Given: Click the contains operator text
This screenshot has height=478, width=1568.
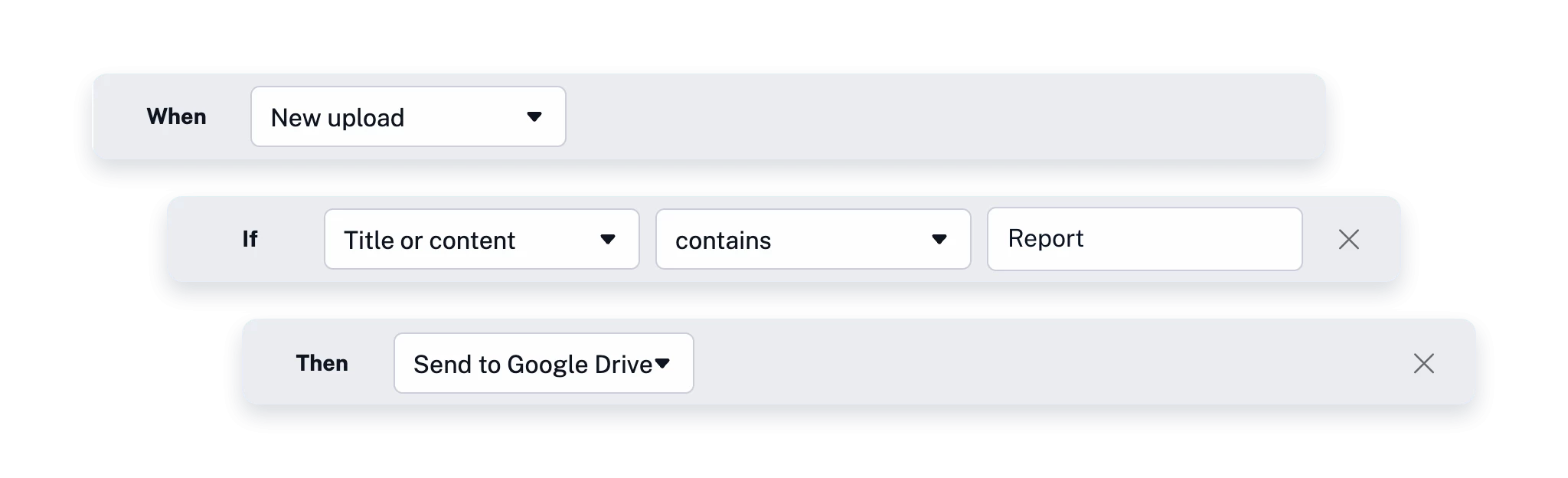Looking at the screenshot, I should (x=723, y=241).
